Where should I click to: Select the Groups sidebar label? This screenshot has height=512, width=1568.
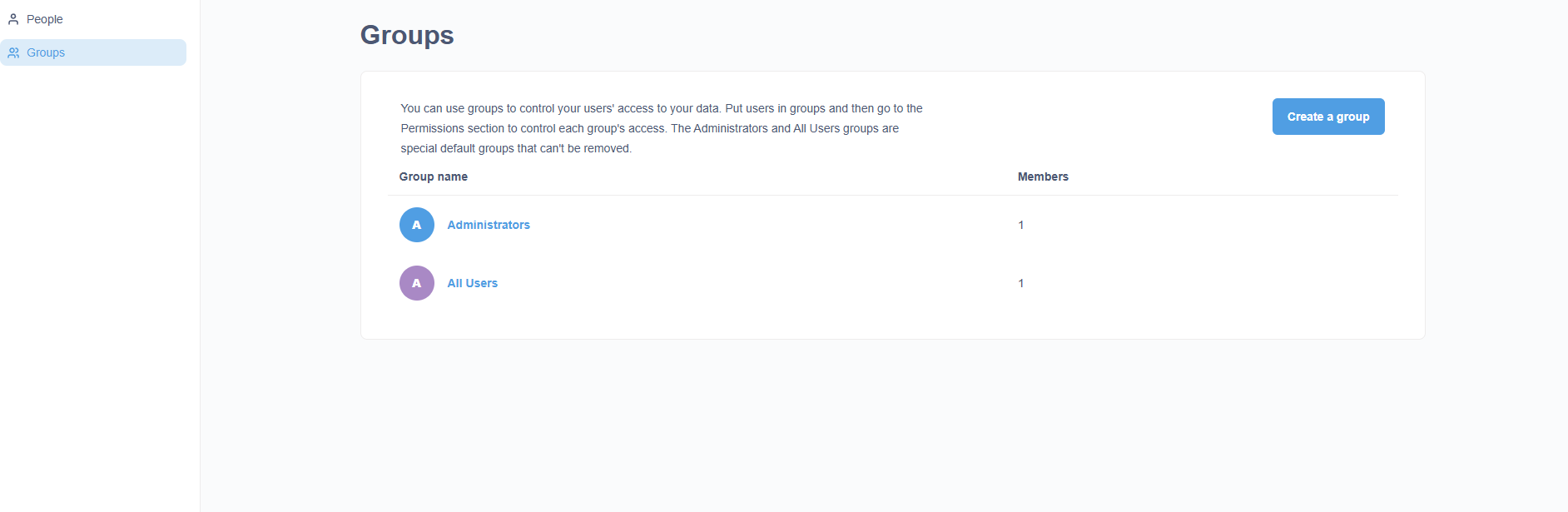pyautogui.click(x=46, y=52)
